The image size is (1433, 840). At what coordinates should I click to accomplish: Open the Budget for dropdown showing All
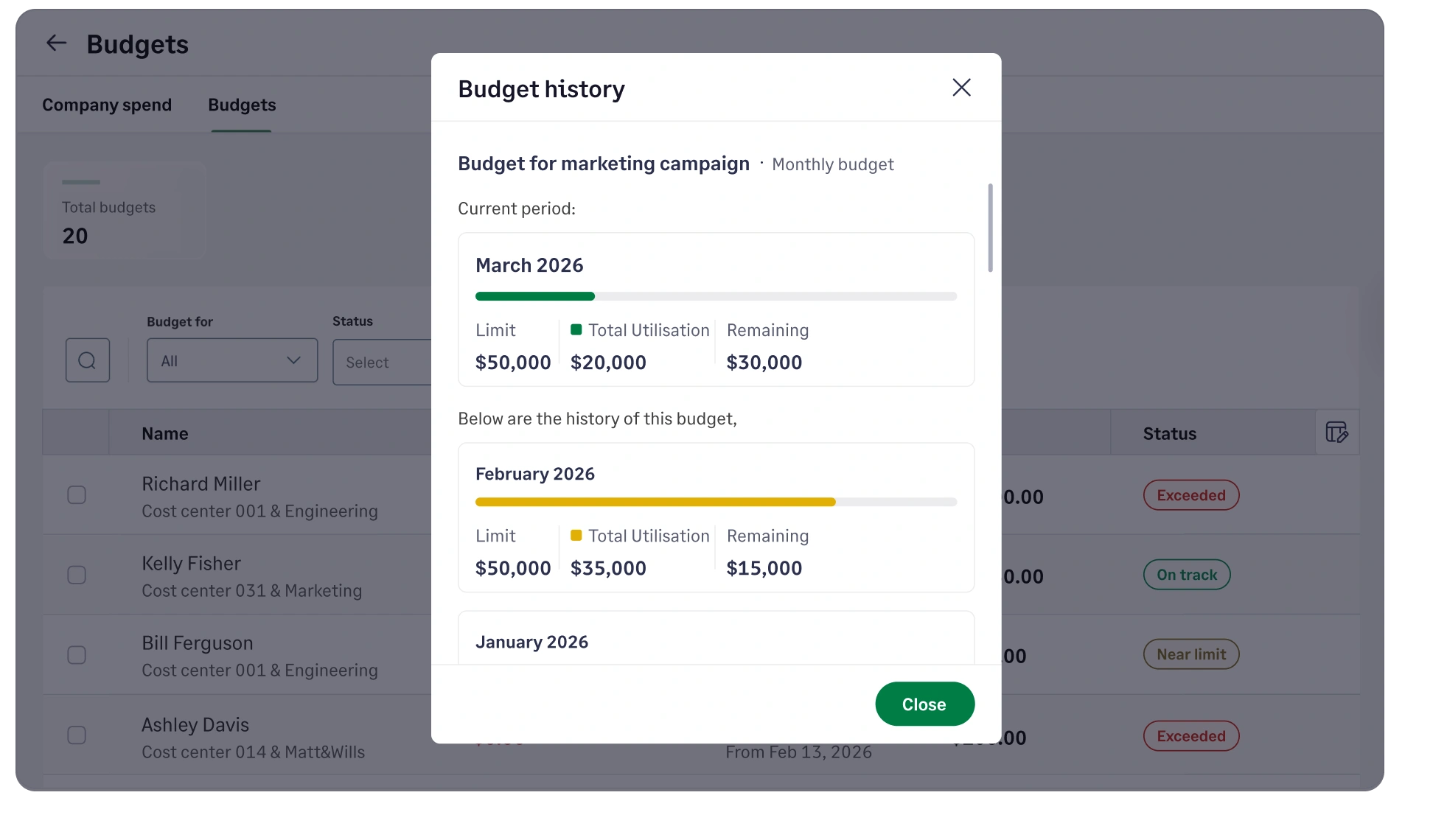[231, 360]
